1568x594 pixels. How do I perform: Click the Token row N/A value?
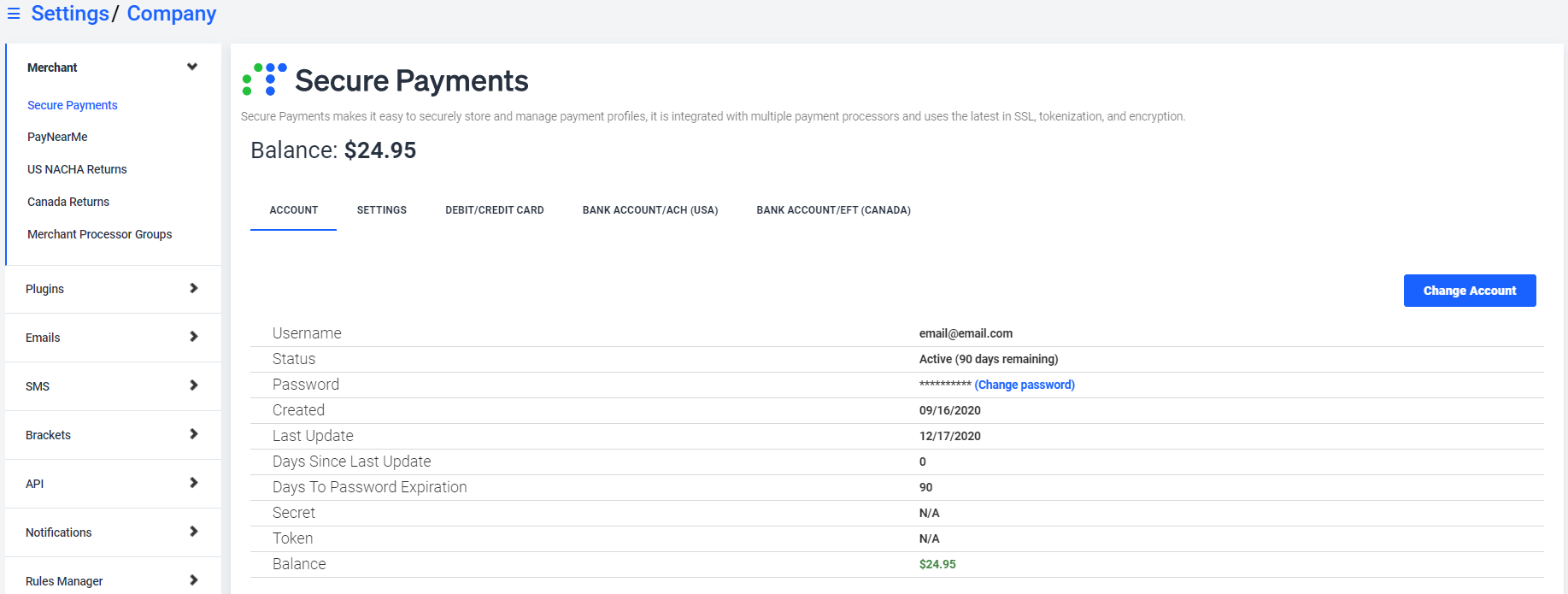tap(929, 538)
